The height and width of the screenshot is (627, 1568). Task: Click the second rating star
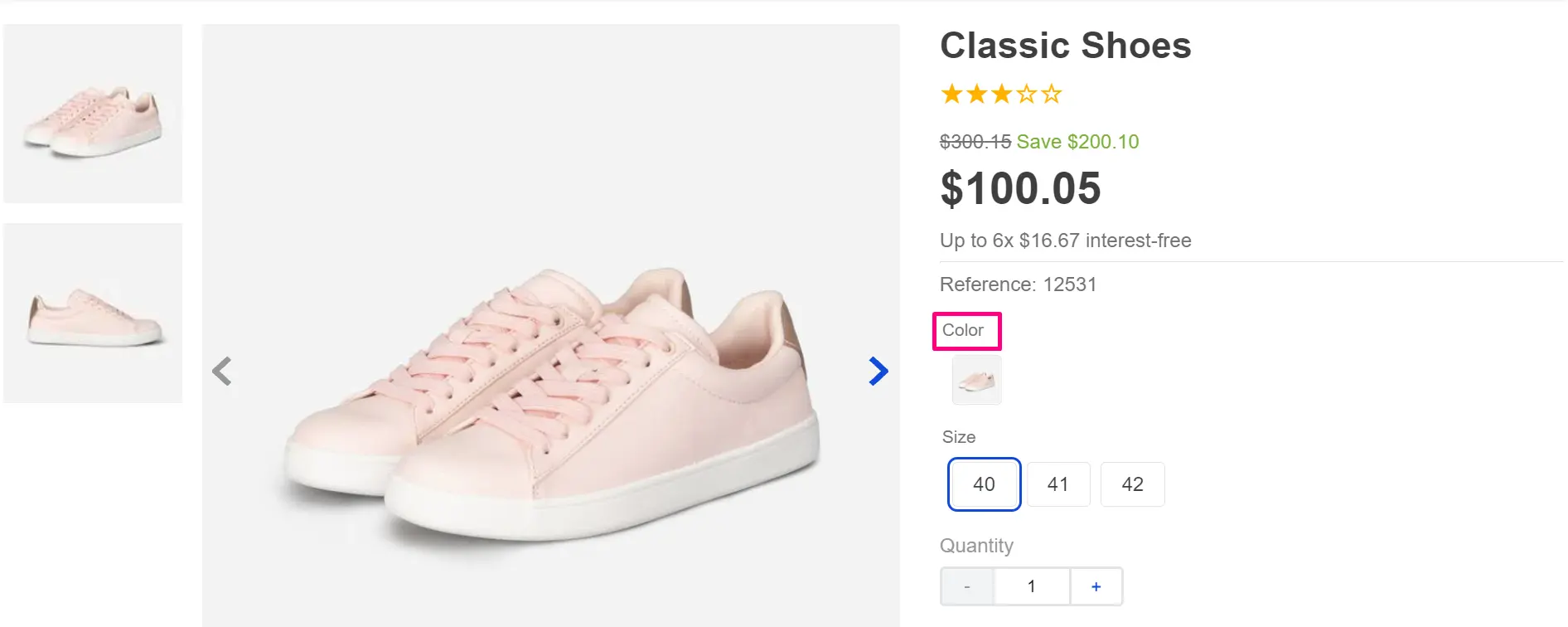click(x=976, y=95)
